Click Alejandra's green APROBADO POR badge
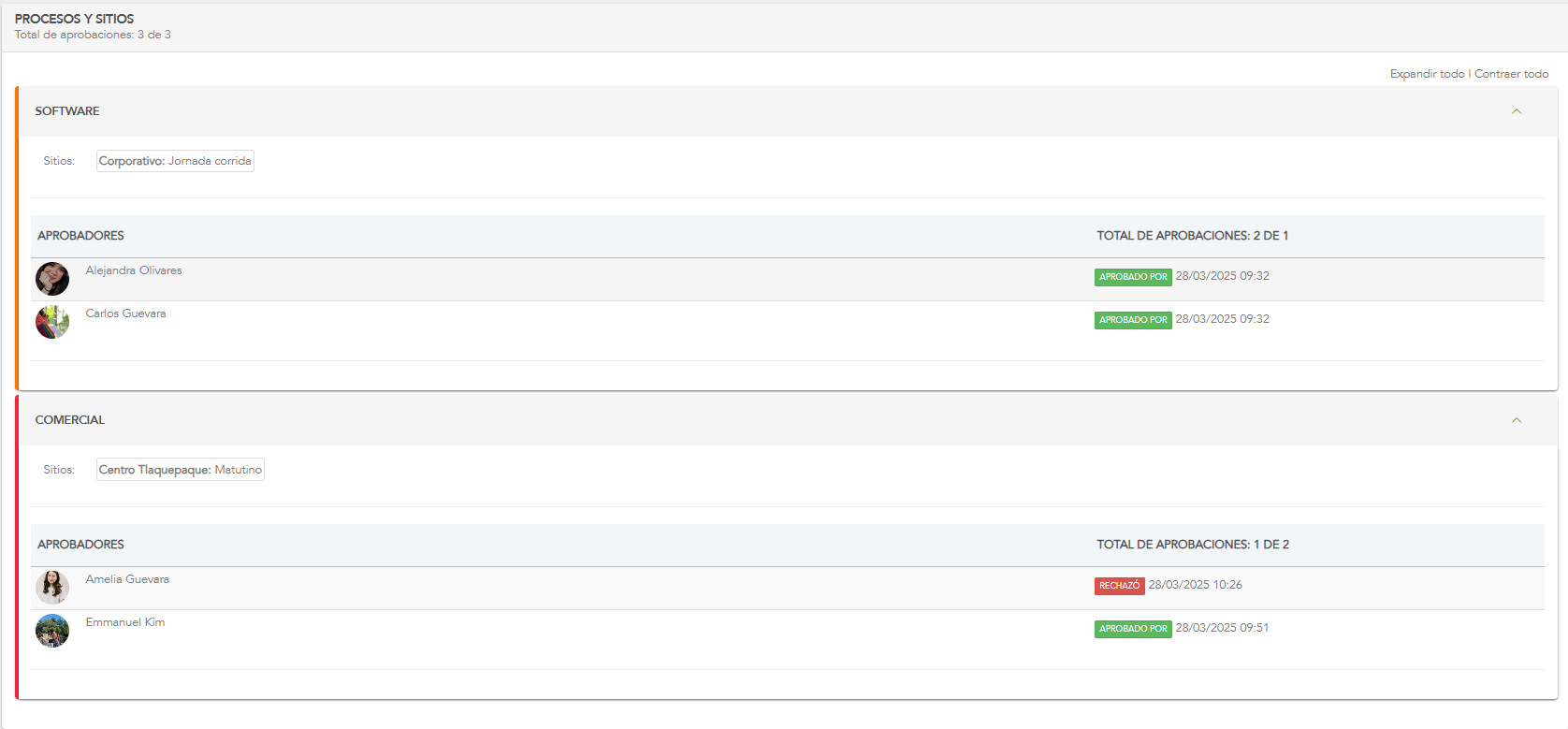Screen dimensions: 1568x729 click(x=1133, y=277)
